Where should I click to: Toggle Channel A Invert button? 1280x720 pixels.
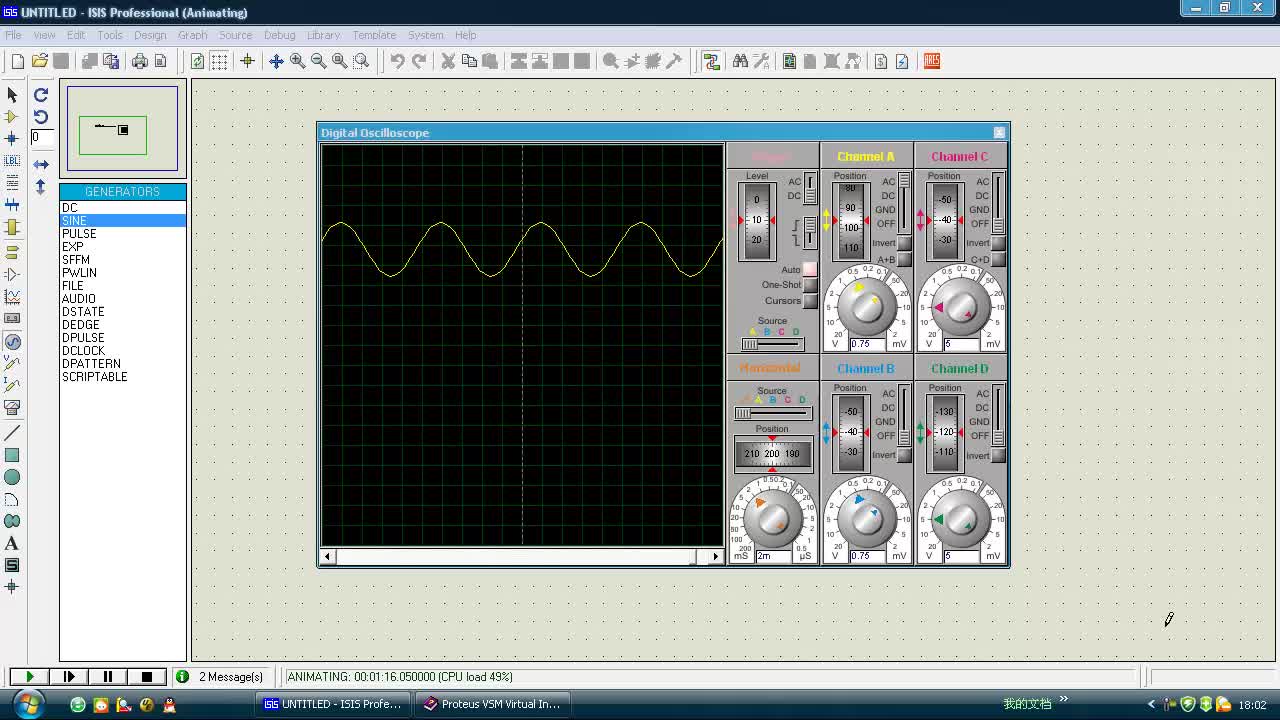(x=904, y=243)
